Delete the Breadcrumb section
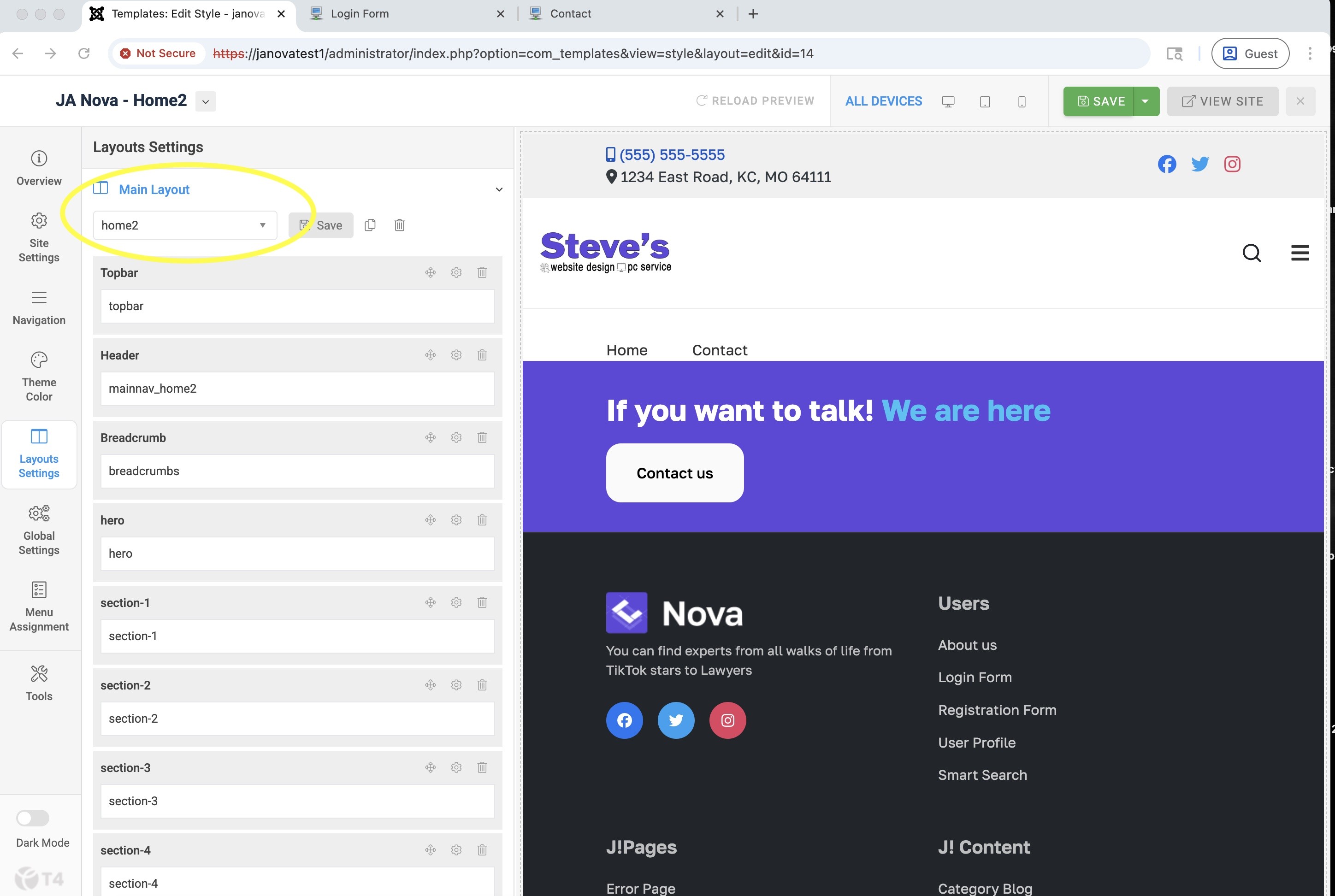This screenshot has width=1335, height=896. point(482,438)
